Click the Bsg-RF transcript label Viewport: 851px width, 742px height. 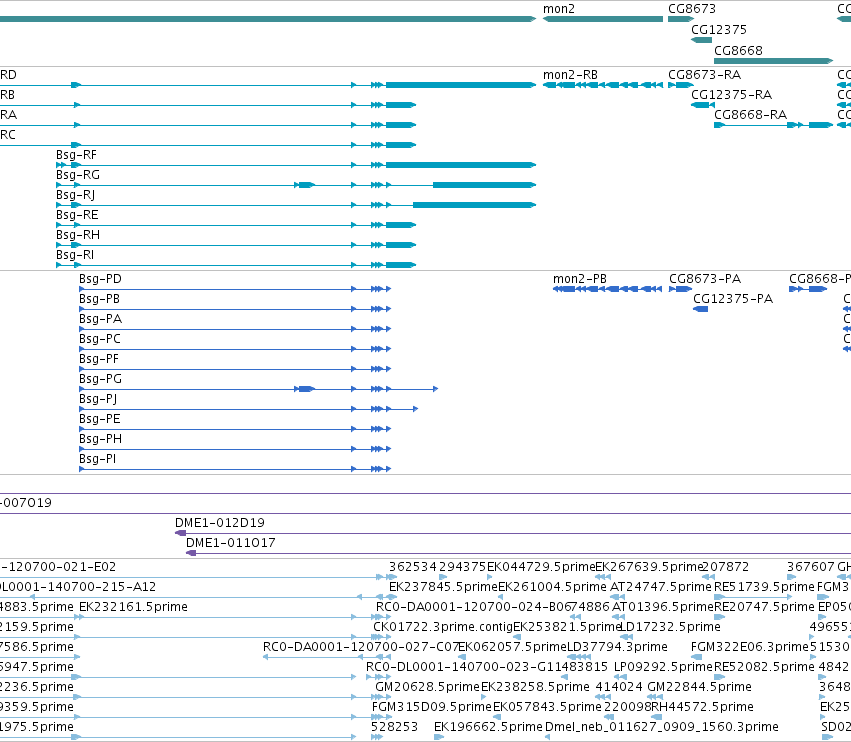[76, 155]
